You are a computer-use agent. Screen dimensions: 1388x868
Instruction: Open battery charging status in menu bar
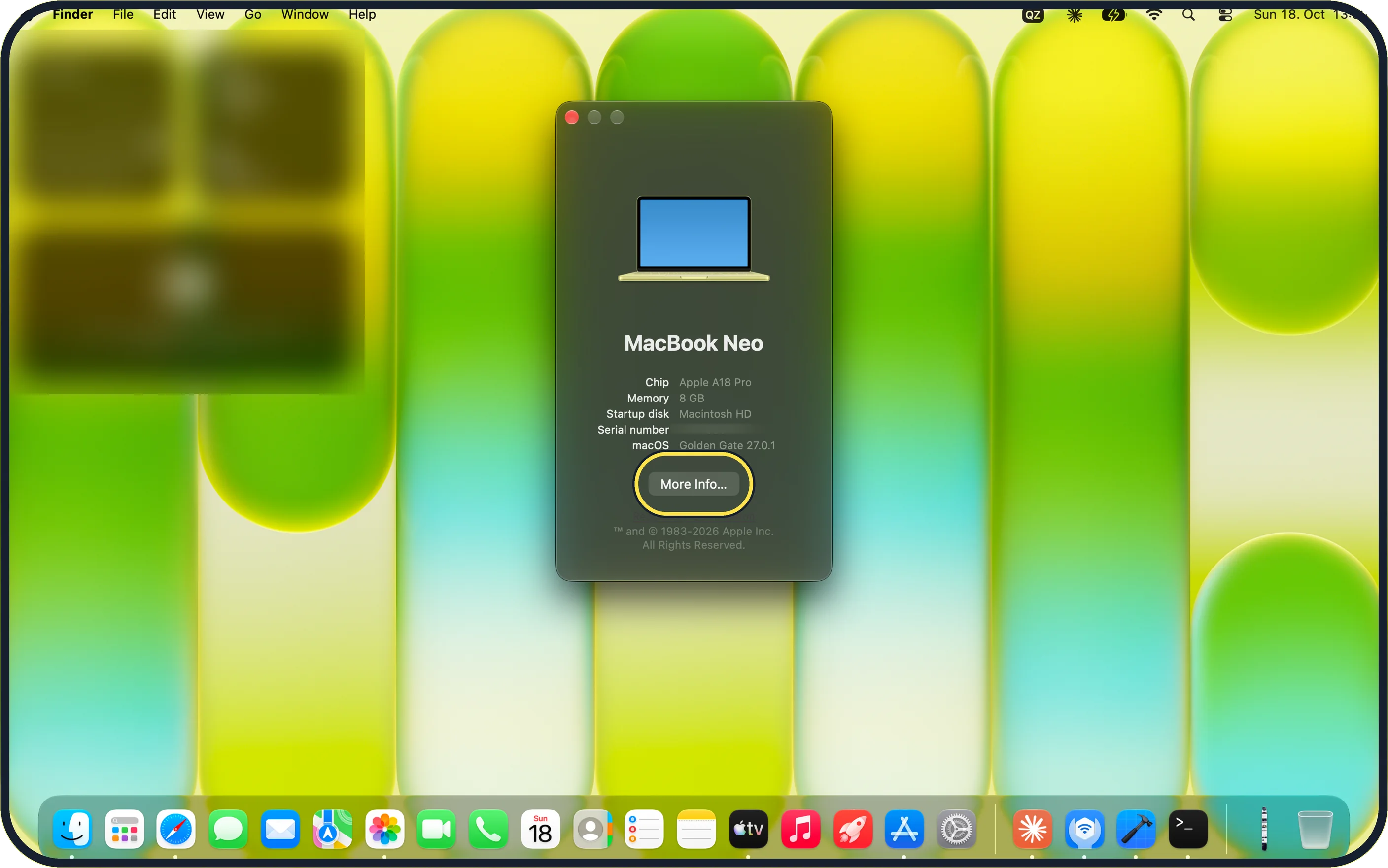(1114, 15)
